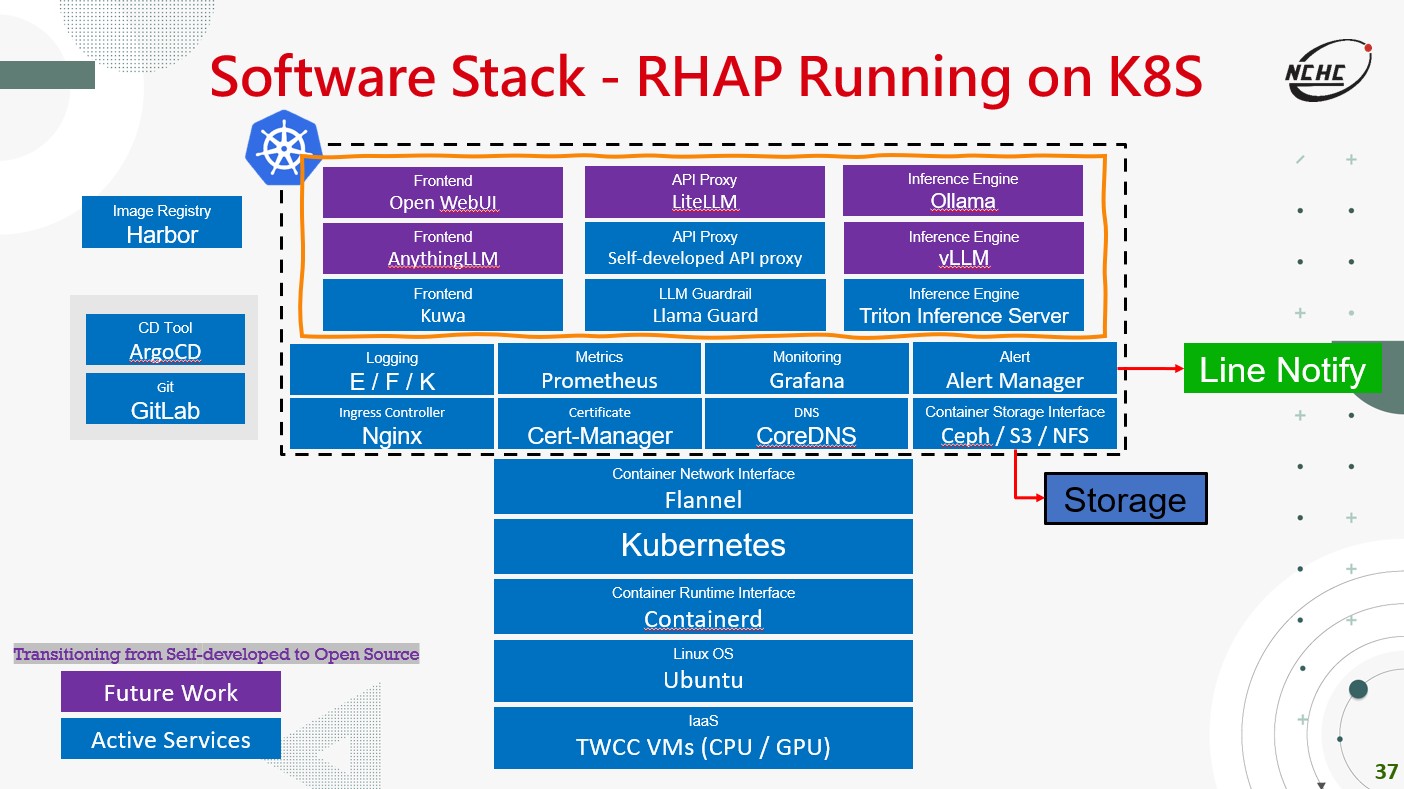Click the blue Active Services legend box
The height and width of the screenshot is (789, 1404).
tap(171, 739)
